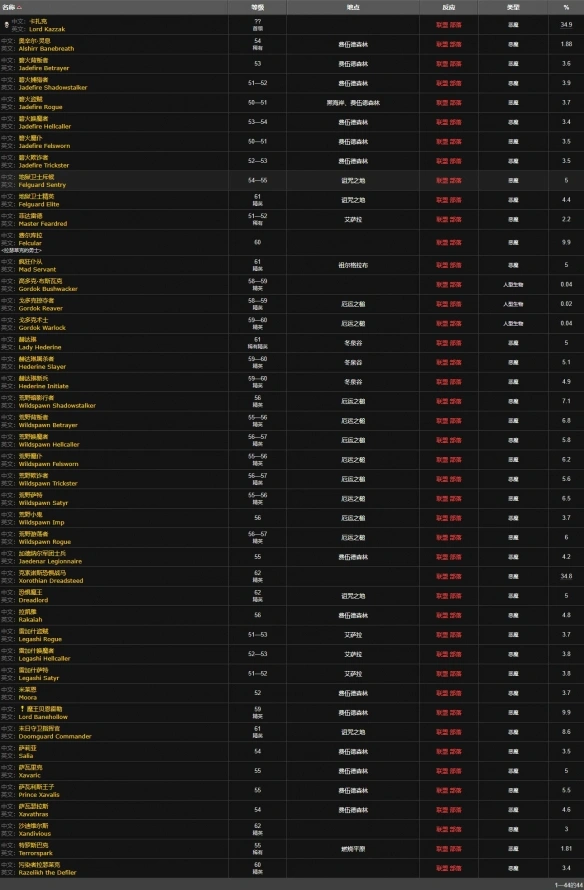Sort the table by the 等级 column
The image size is (584, 890).
pos(257,7)
